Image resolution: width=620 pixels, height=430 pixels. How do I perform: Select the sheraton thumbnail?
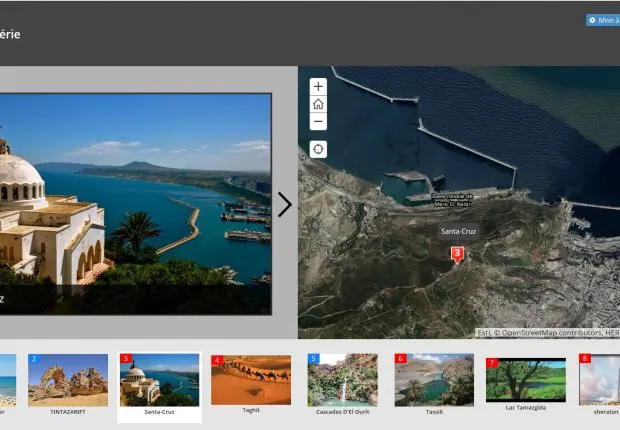pos(600,380)
